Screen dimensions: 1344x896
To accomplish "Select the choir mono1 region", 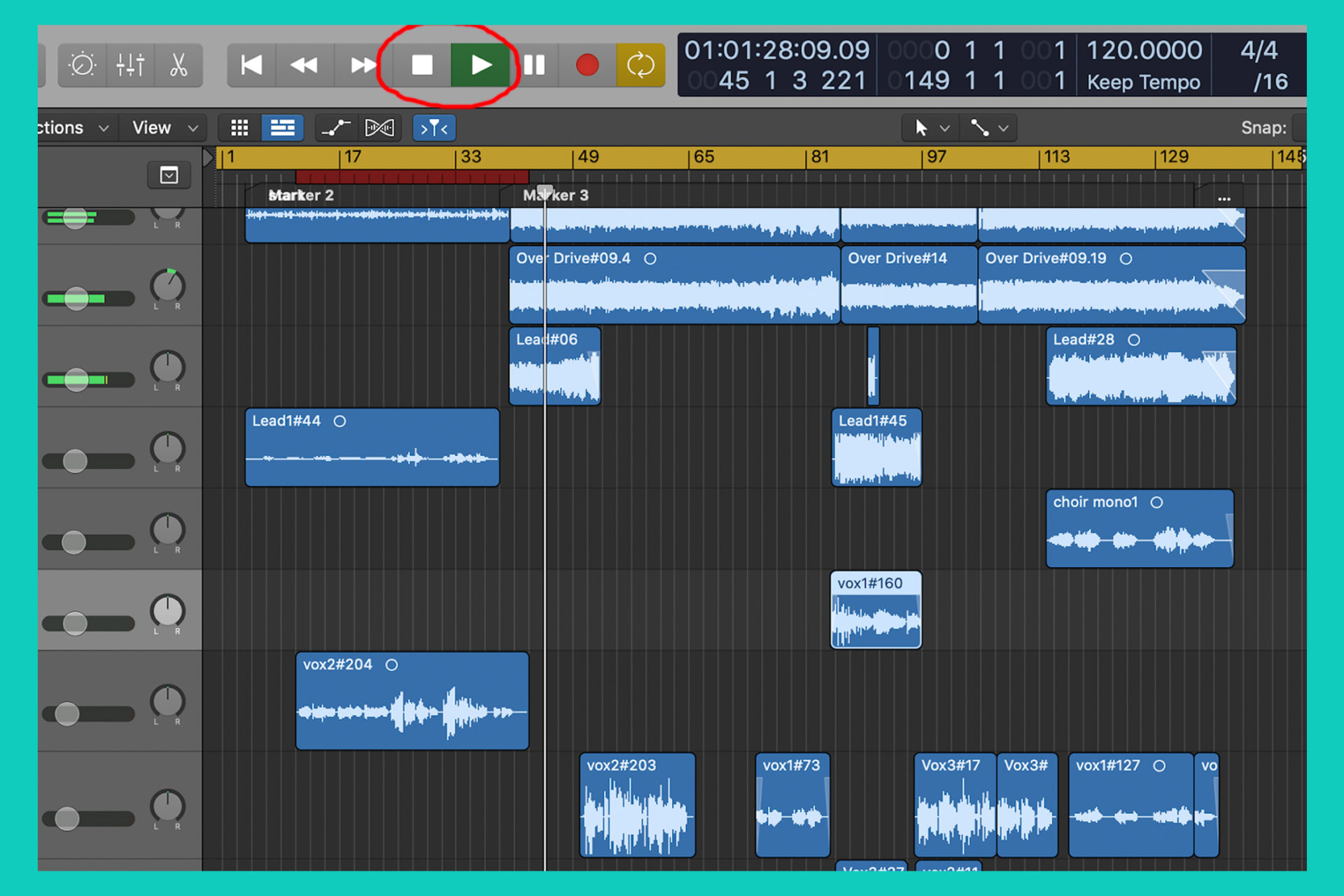I will coord(1140,528).
